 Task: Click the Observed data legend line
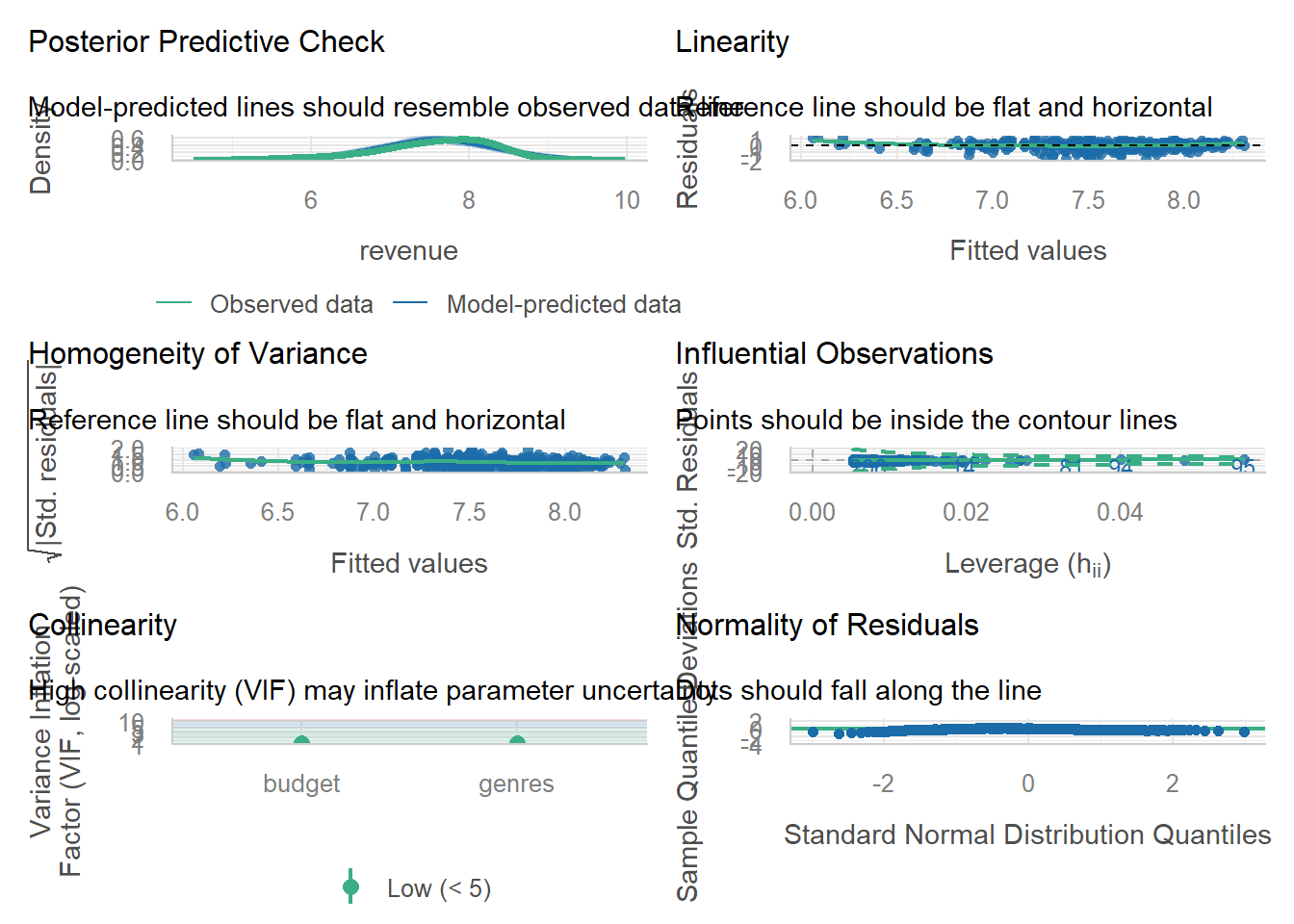click(174, 303)
